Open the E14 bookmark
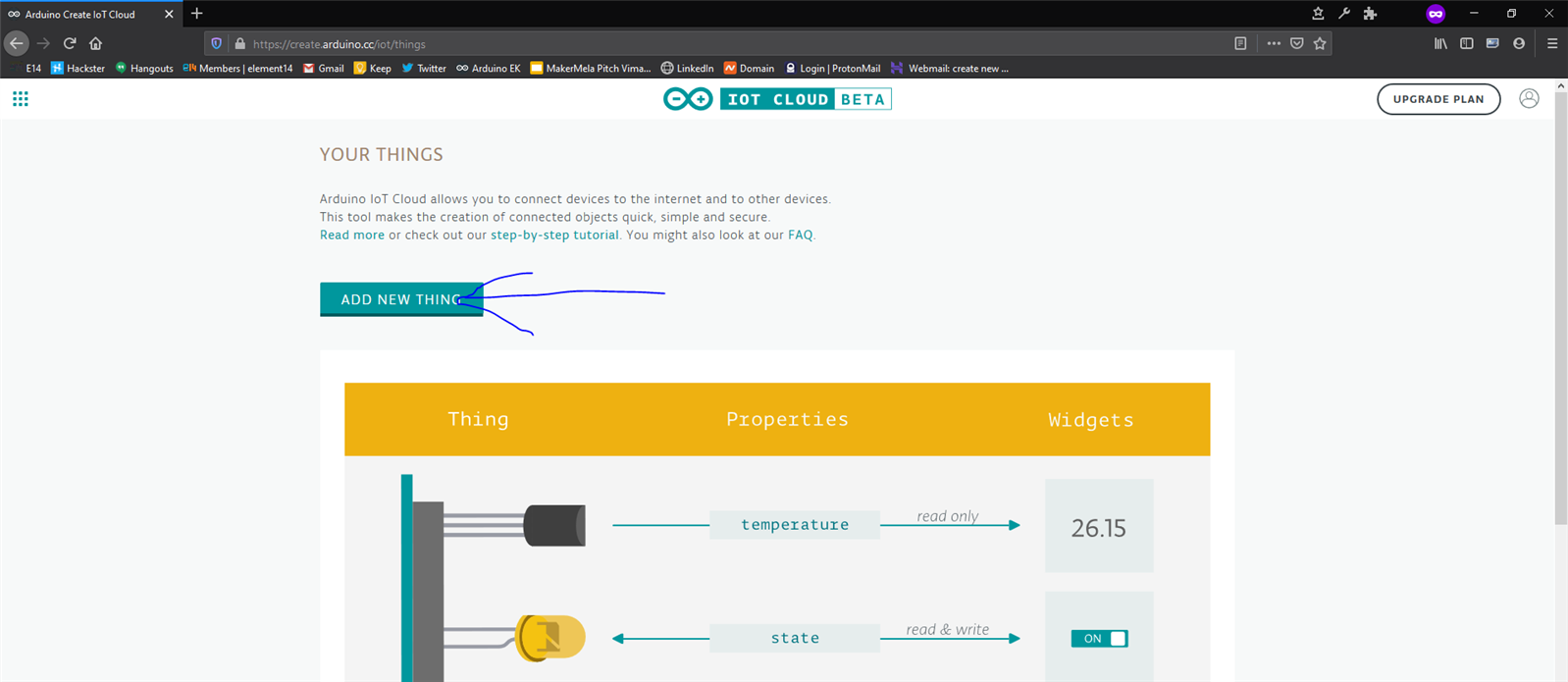The width and height of the screenshot is (1568, 682). [33, 69]
